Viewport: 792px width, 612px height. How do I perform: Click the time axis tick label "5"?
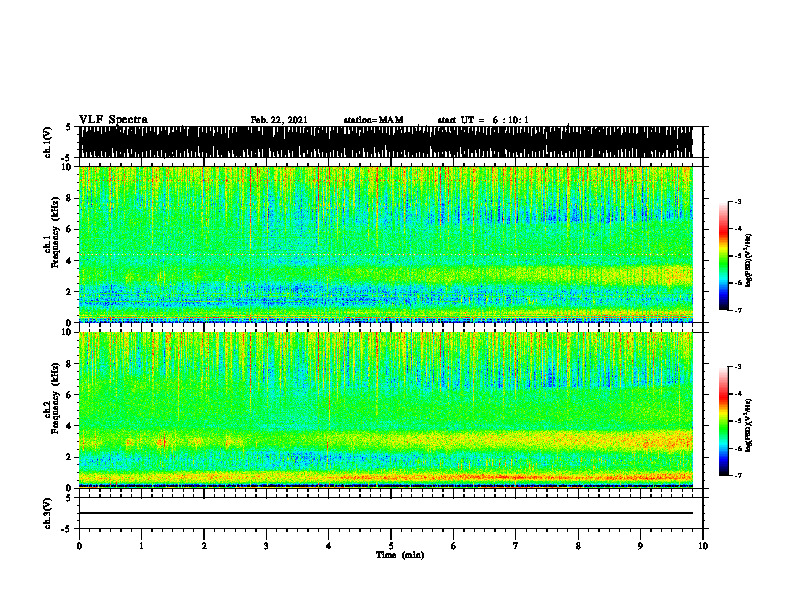coord(391,546)
